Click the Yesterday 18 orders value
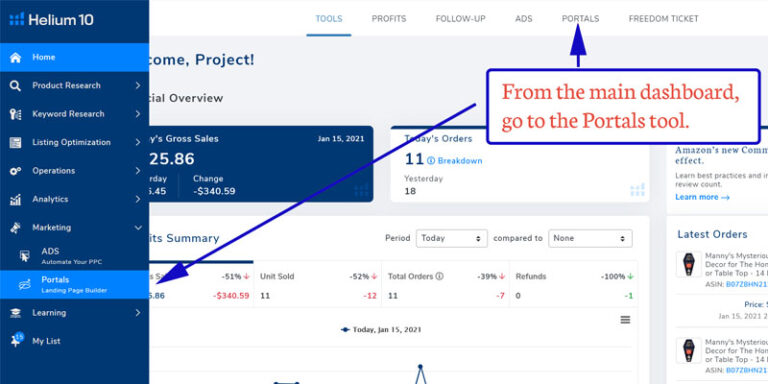Viewport: 768px width, 384px height. (x=410, y=192)
